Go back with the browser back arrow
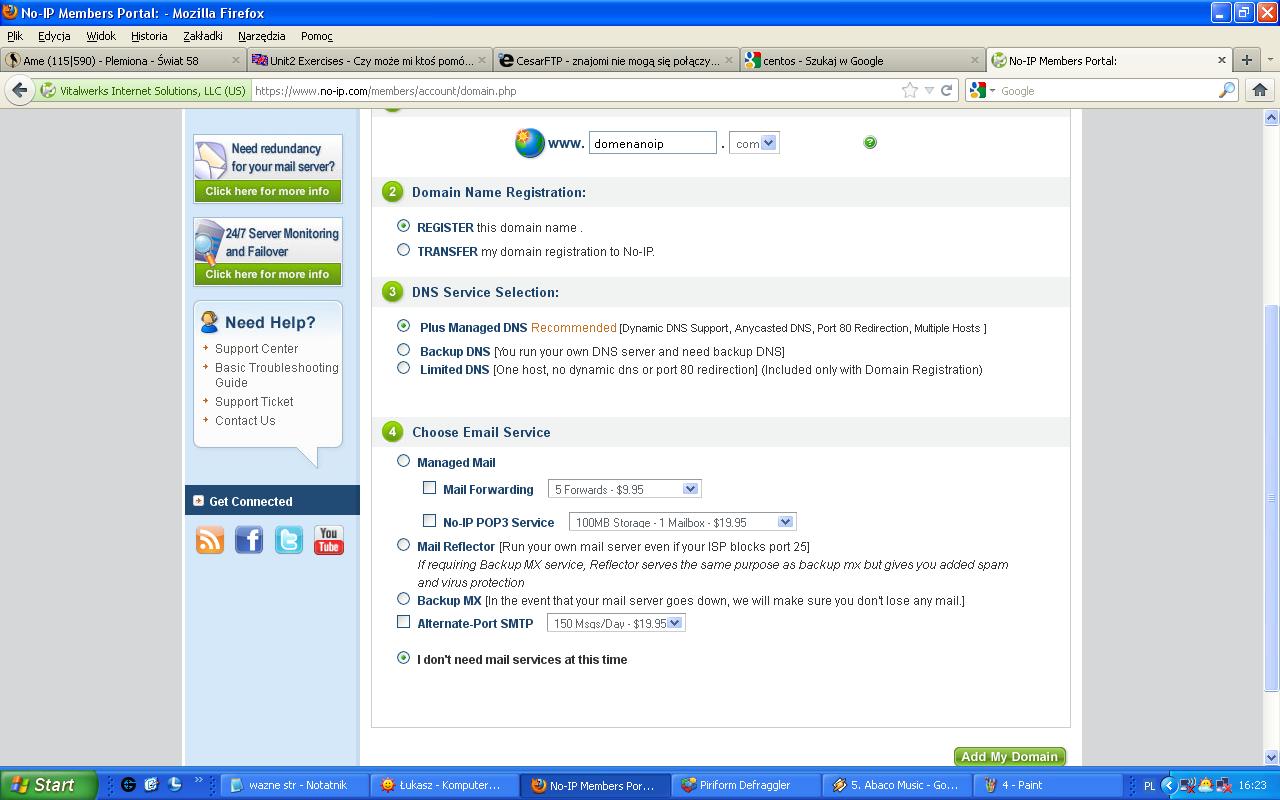This screenshot has width=1280, height=800. pyautogui.click(x=19, y=90)
